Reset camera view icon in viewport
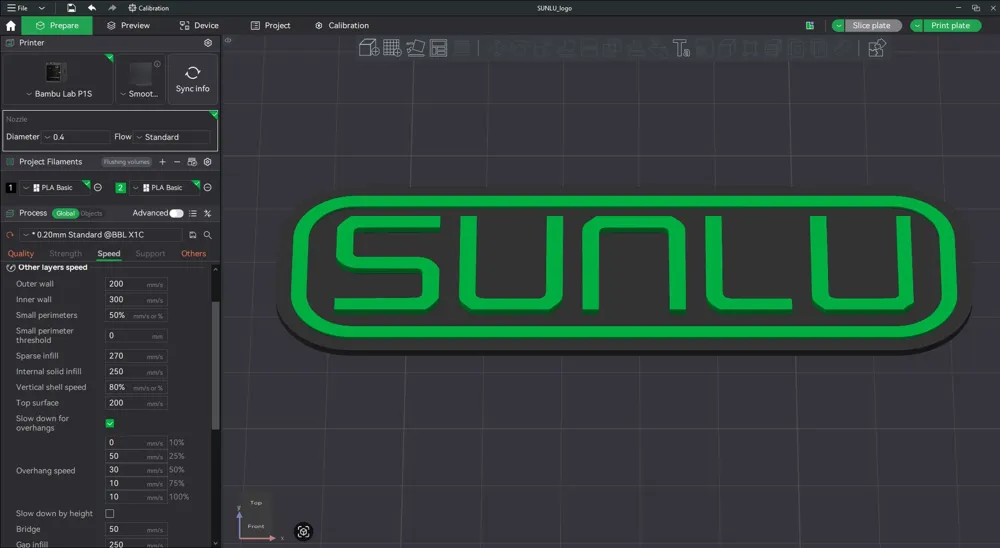The image size is (1000, 548). click(x=304, y=531)
